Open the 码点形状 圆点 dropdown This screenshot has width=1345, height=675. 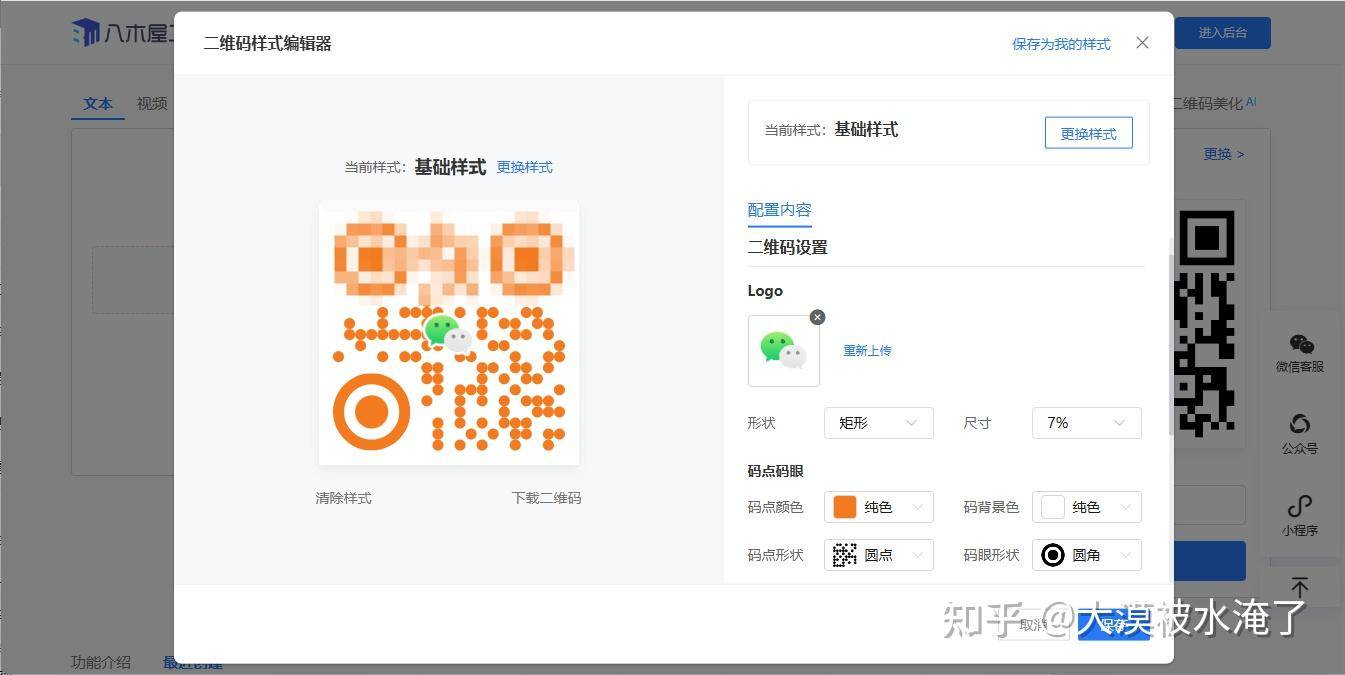[879, 555]
